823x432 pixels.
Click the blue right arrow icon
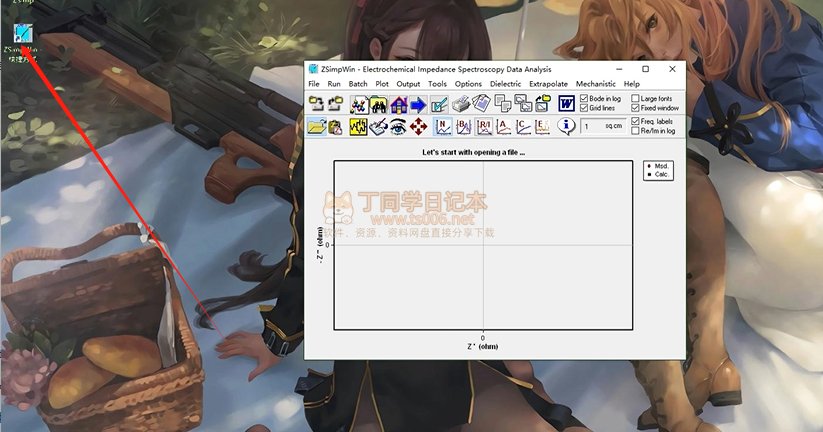(418, 103)
